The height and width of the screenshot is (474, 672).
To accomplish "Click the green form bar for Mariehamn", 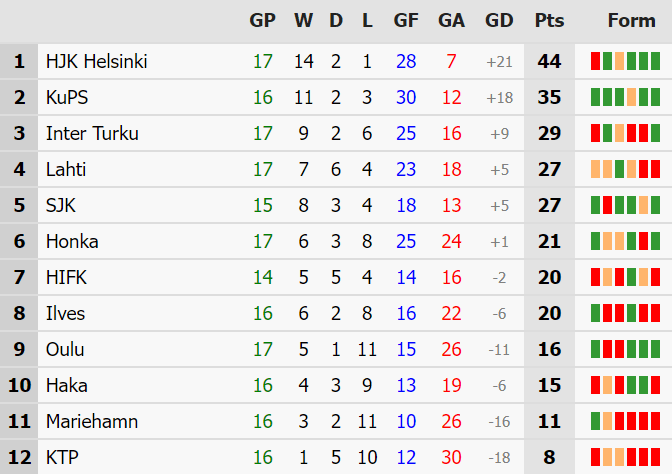I will [x=595, y=421].
